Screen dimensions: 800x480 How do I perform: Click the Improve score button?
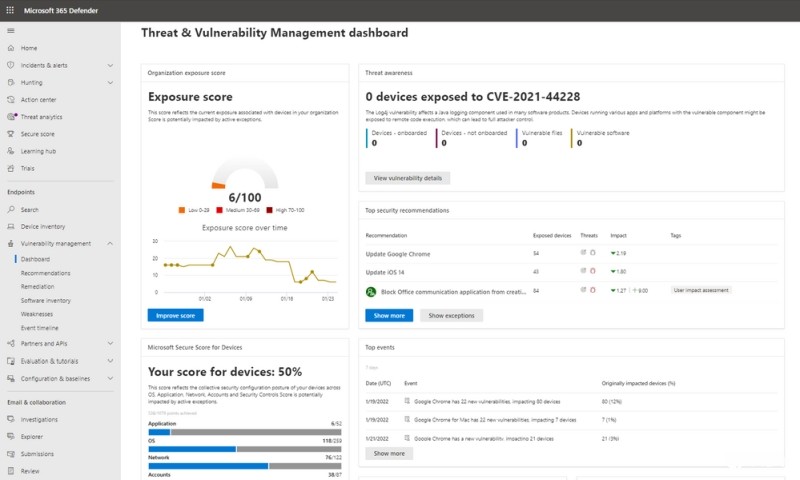[x=175, y=316]
